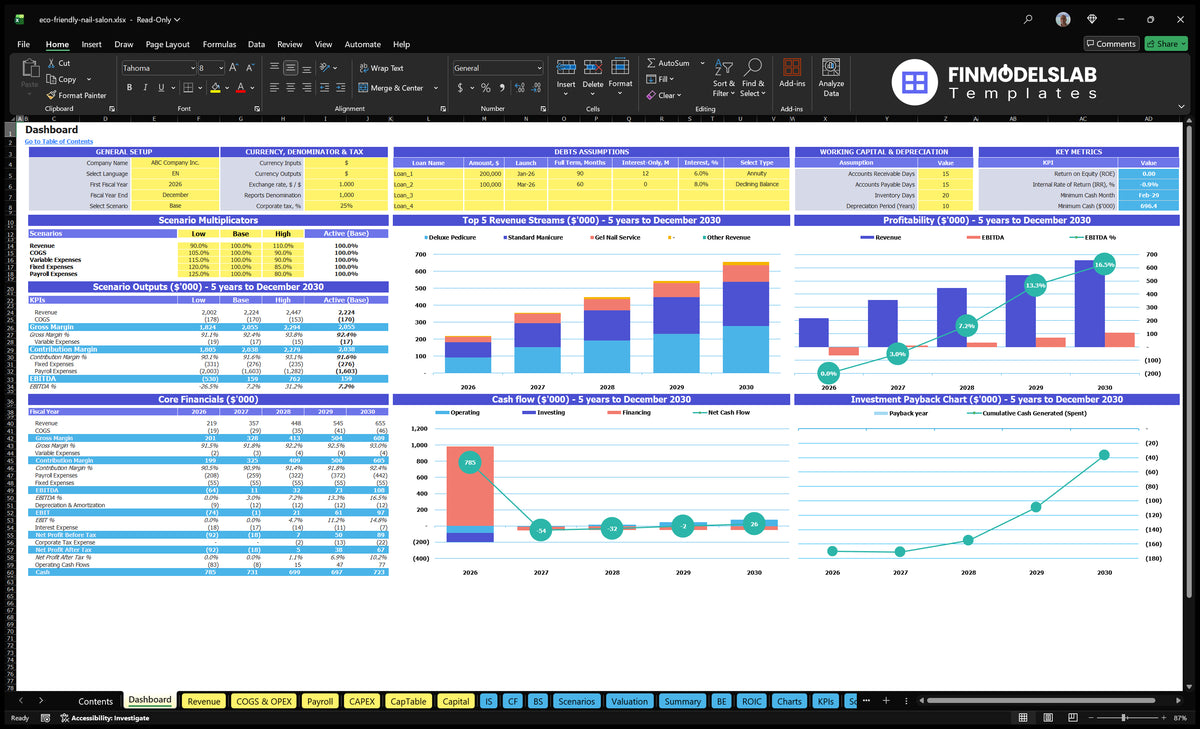This screenshot has width=1200, height=729.
Task: Click the Increase Font Size icon
Action: pyautogui.click(x=234, y=68)
